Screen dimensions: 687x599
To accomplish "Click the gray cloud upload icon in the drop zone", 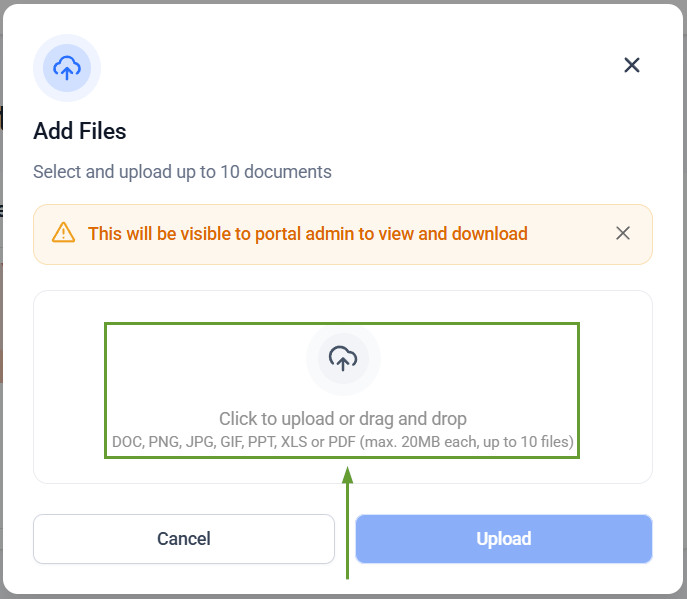I will [343, 358].
